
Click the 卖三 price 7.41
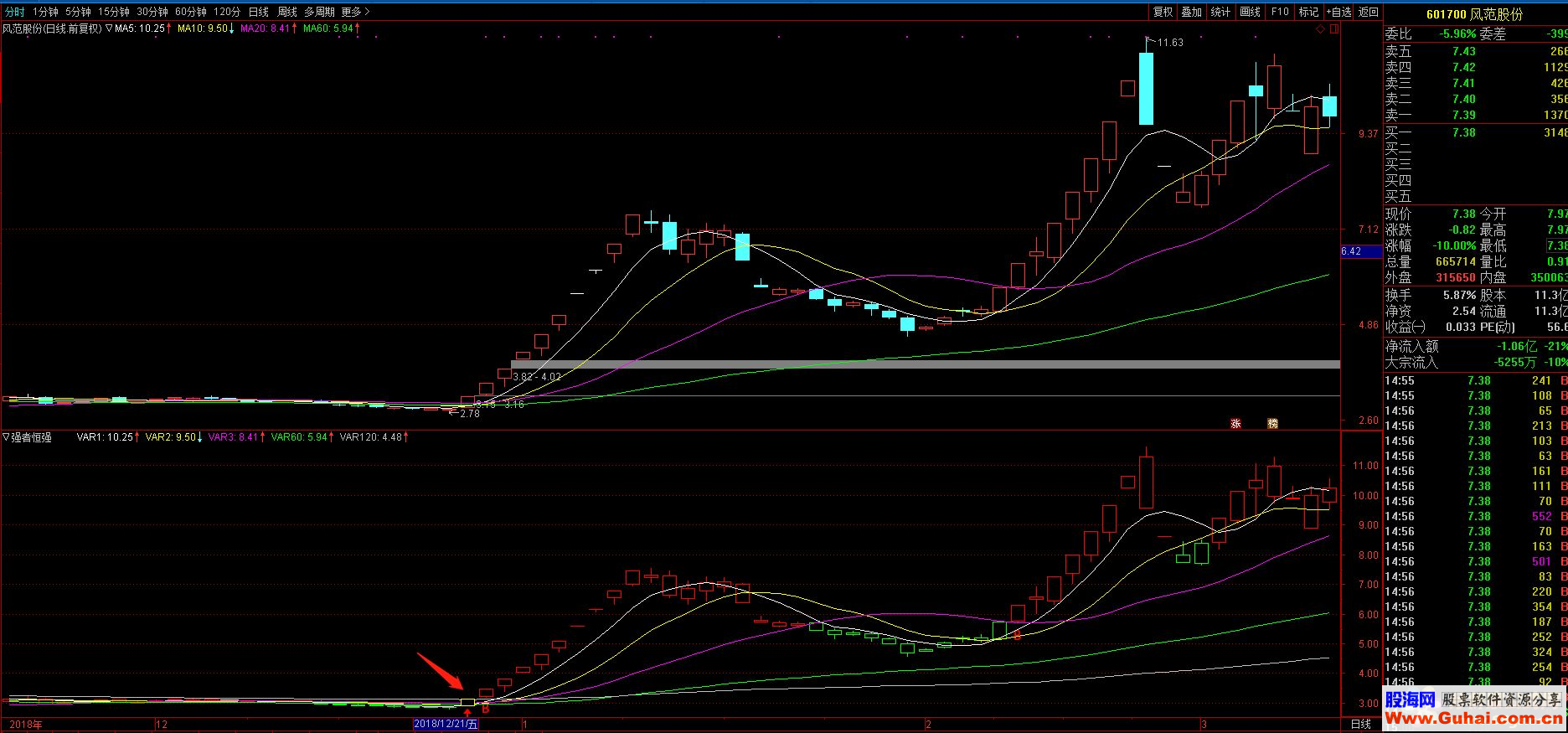1464,83
